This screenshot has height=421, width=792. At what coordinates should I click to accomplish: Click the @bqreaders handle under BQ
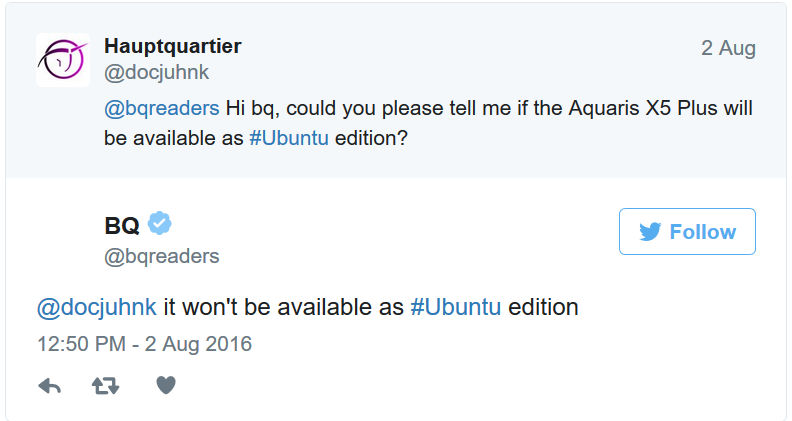tap(161, 256)
